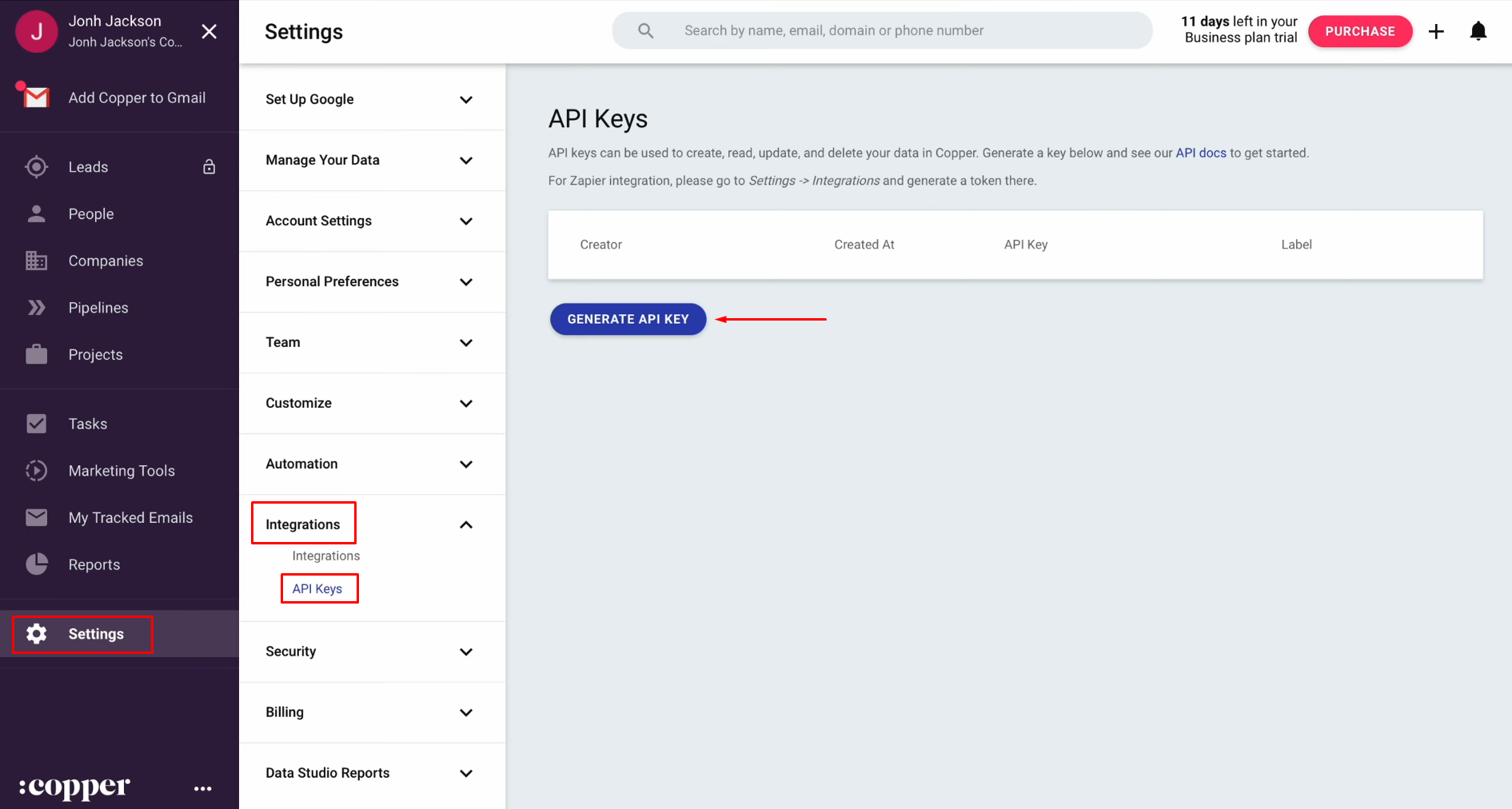Click the search input field

coord(882,30)
